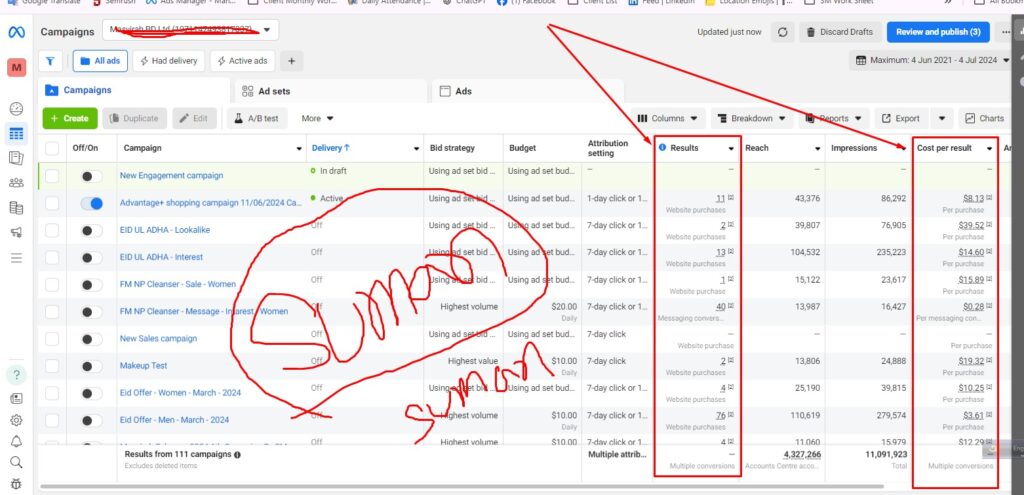Add a new filter view with plus icon
This screenshot has width=1024, height=495.
point(292,61)
